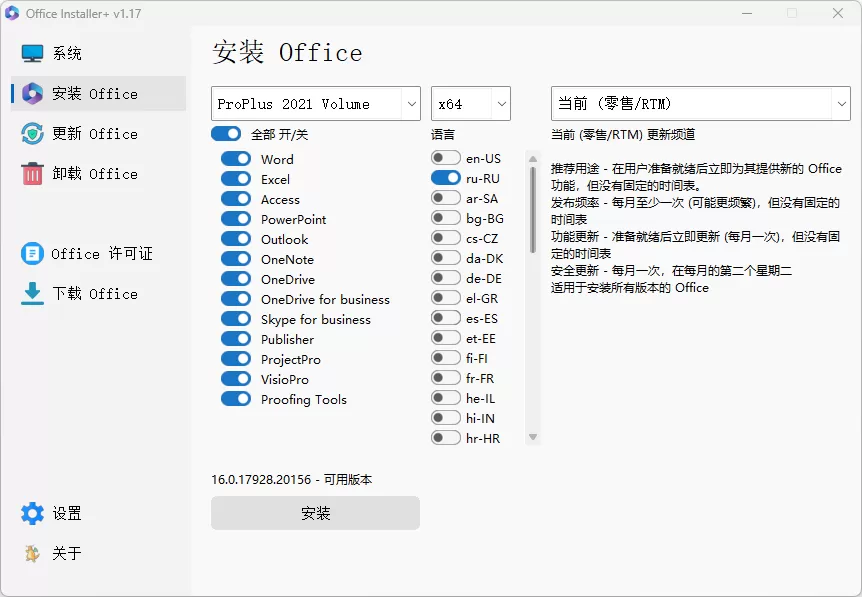Click the 安装 install button
This screenshot has width=862, height=597.
tap(315, 513)
